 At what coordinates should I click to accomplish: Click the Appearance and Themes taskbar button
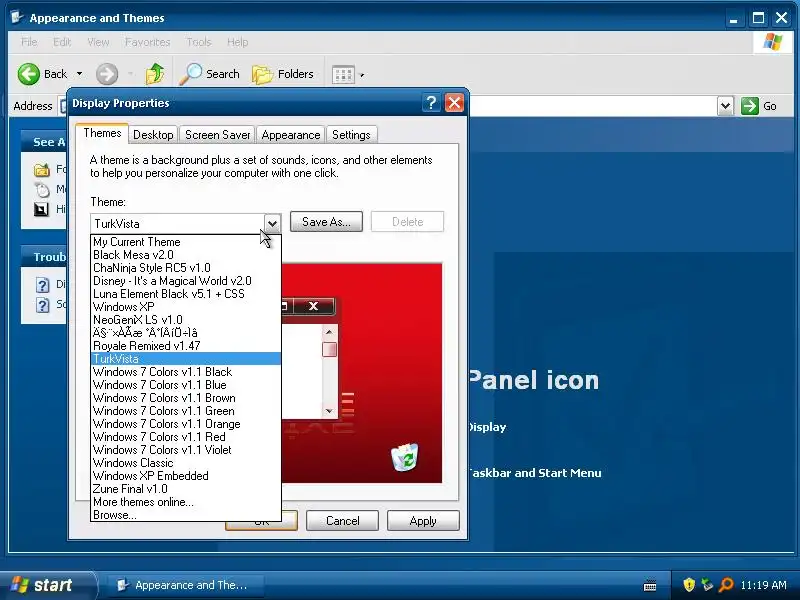[x=186, y=585]
